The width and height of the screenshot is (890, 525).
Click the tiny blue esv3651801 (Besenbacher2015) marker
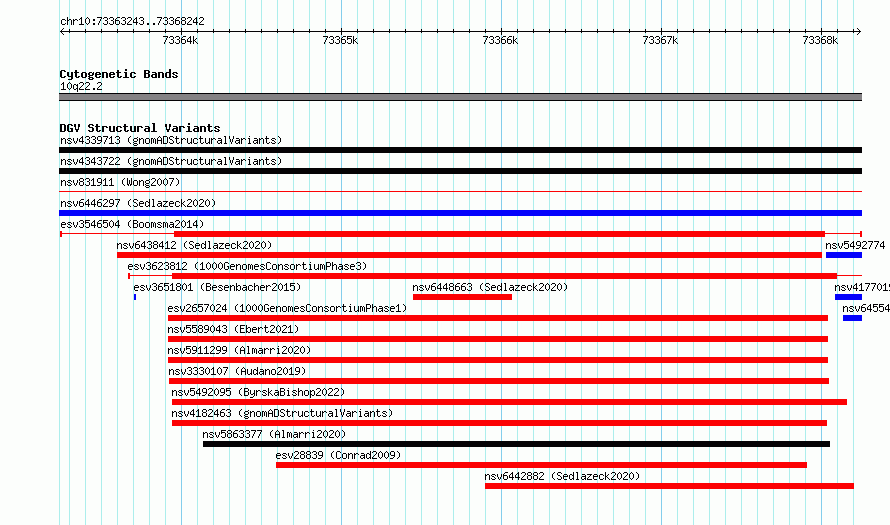click(135, 297)
